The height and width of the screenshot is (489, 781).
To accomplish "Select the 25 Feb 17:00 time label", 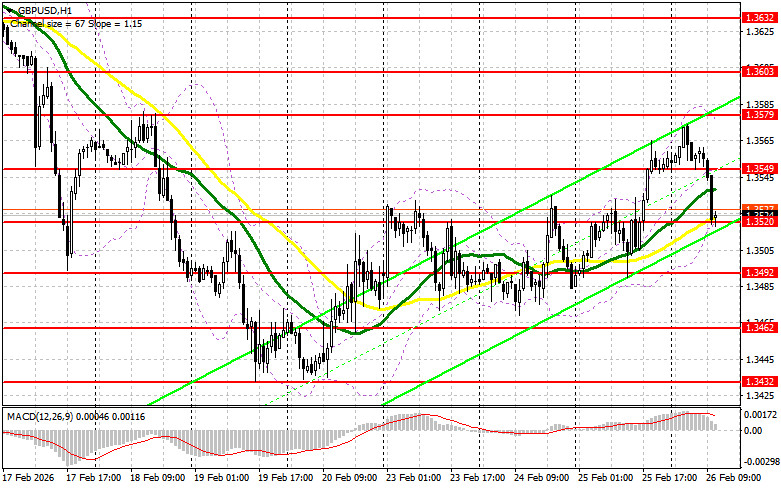I will (670, 478).
